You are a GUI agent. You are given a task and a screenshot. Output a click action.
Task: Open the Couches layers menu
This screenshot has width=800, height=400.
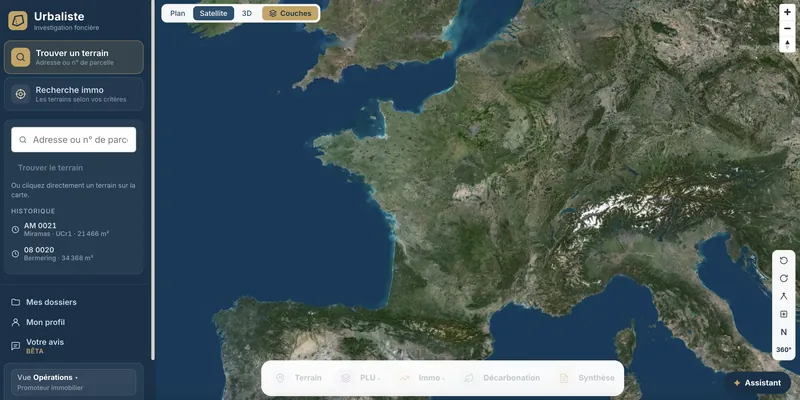(x=290, y=13)
